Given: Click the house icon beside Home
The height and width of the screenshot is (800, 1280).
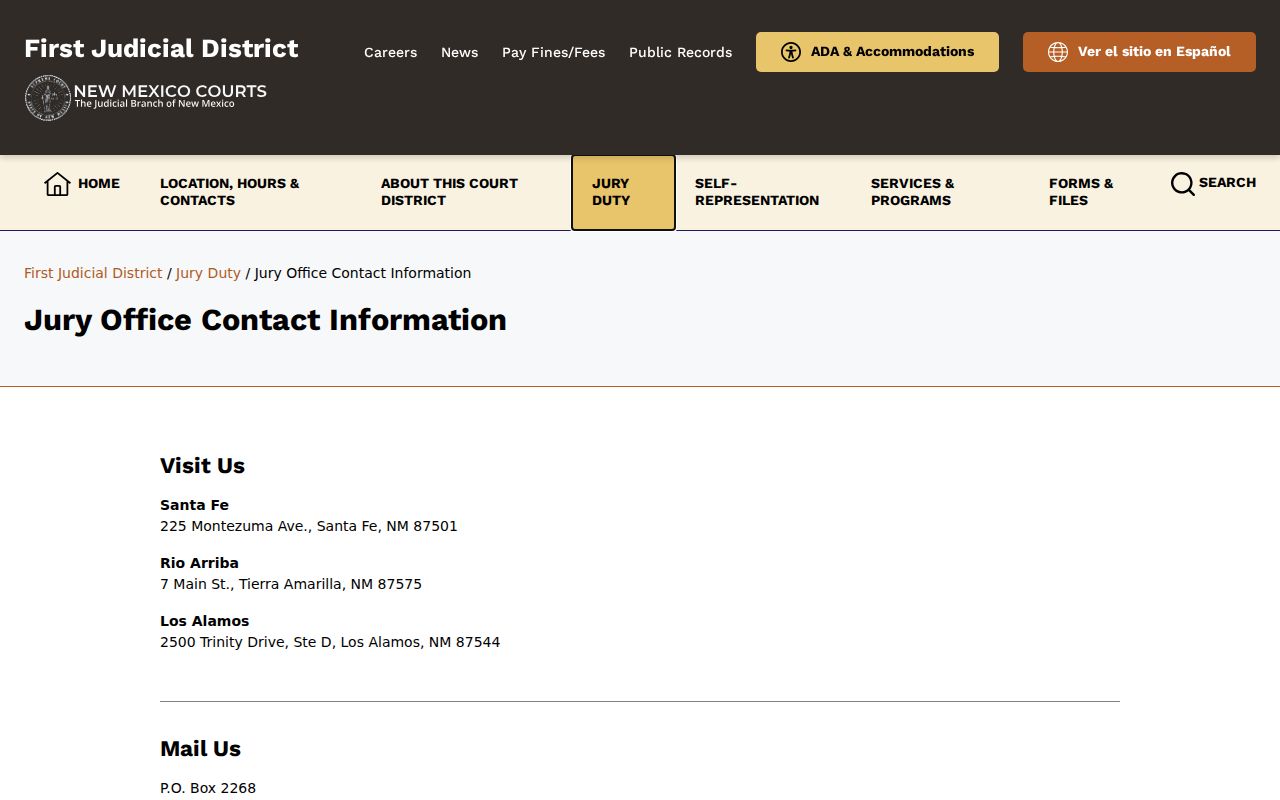Looking at the screenshot, I should pos(57,184).
